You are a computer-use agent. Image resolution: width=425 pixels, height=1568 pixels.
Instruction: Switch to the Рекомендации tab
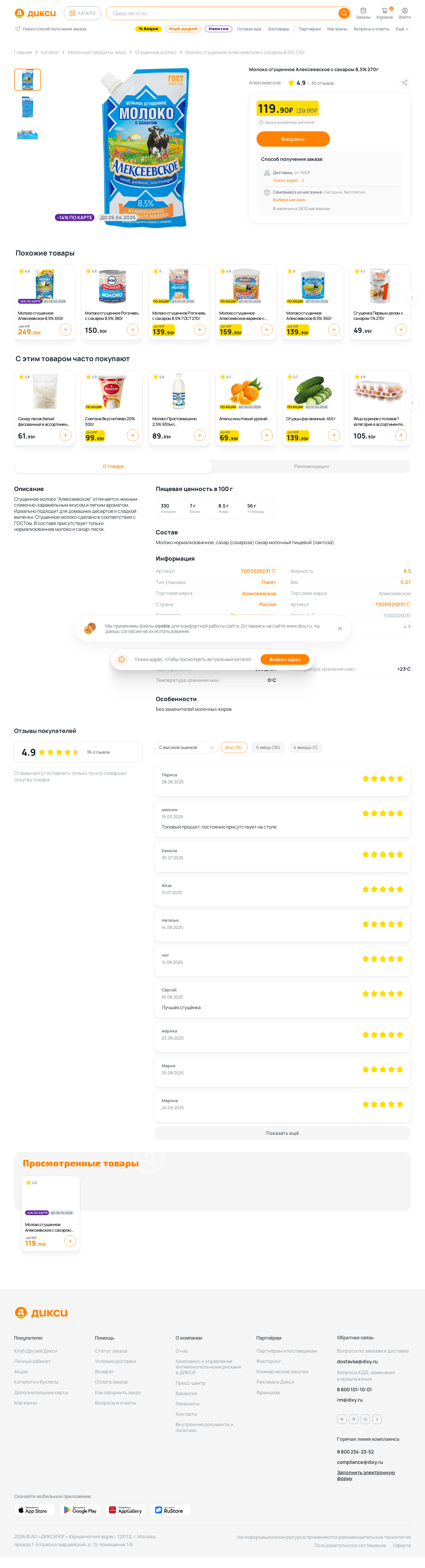pos(311,466)
